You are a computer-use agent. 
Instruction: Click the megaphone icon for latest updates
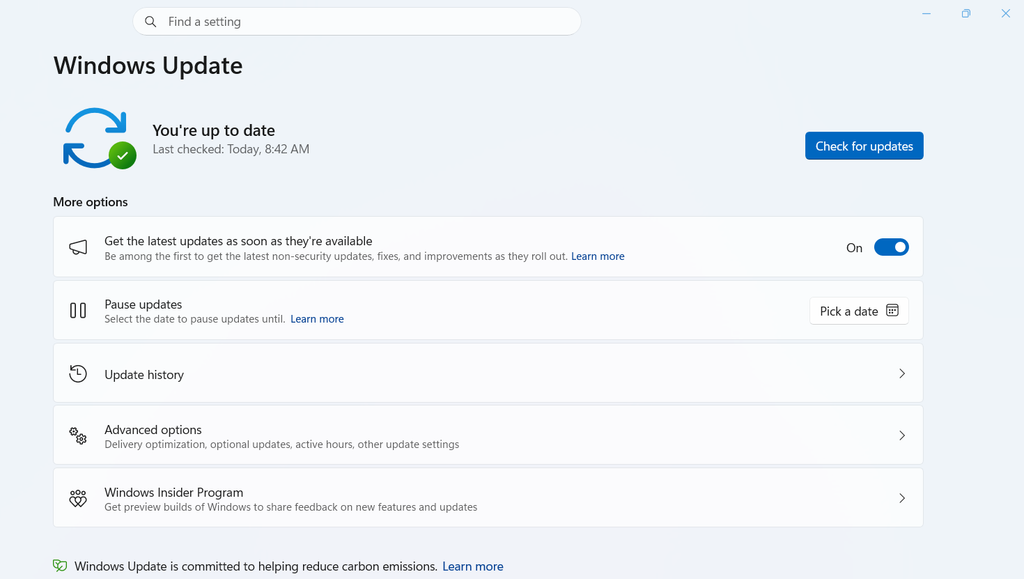click(78, 247)
